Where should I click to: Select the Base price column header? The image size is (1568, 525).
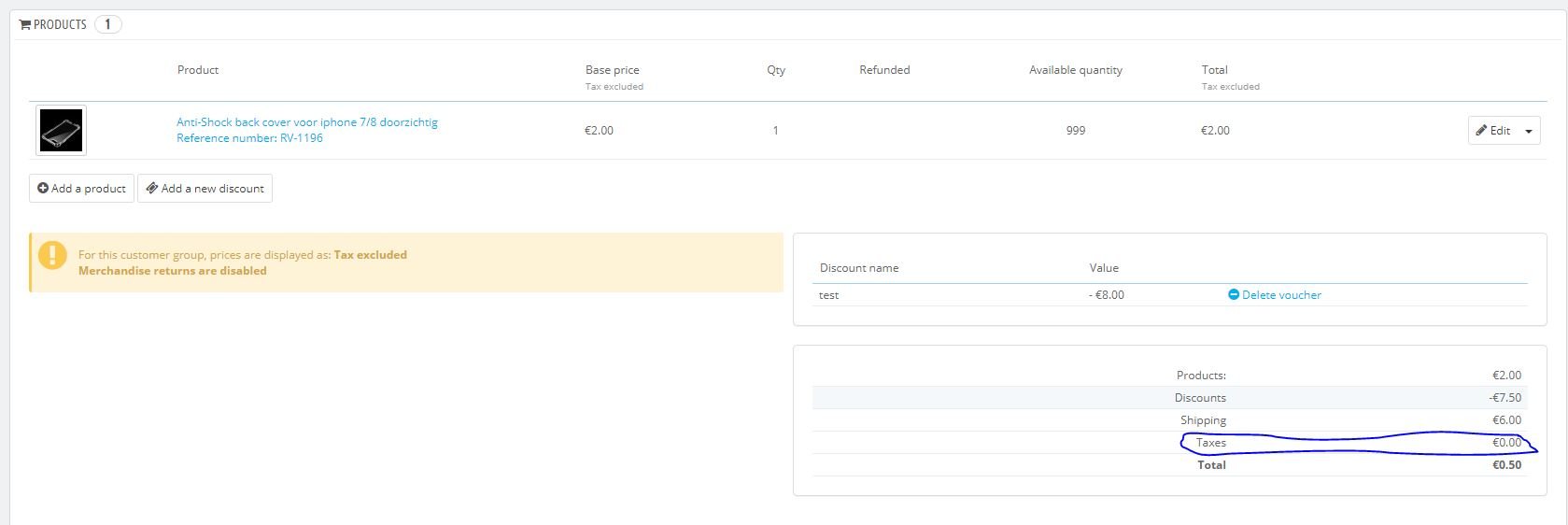click(613, 70)
